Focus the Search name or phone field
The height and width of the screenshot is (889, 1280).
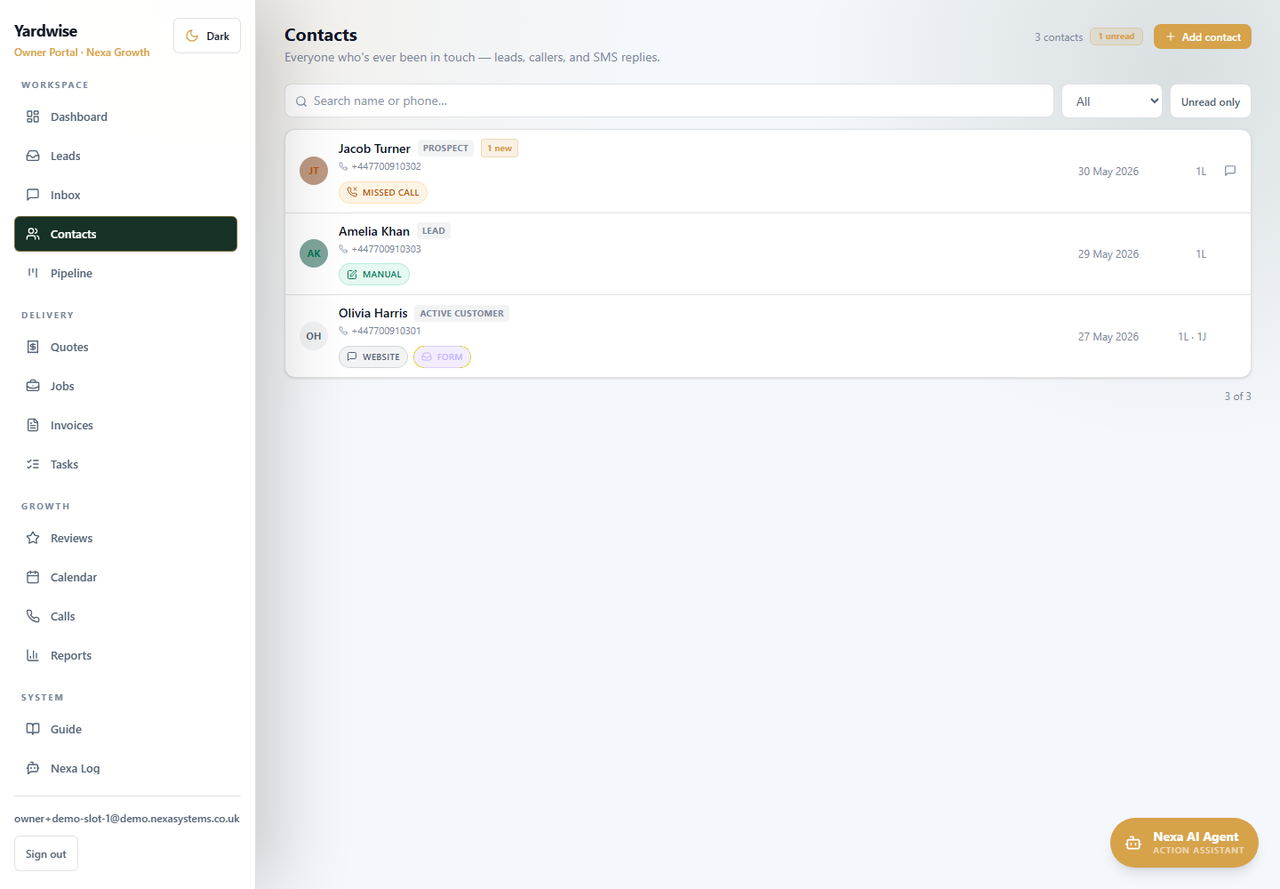pyautogui.click(x=669, y=101)
